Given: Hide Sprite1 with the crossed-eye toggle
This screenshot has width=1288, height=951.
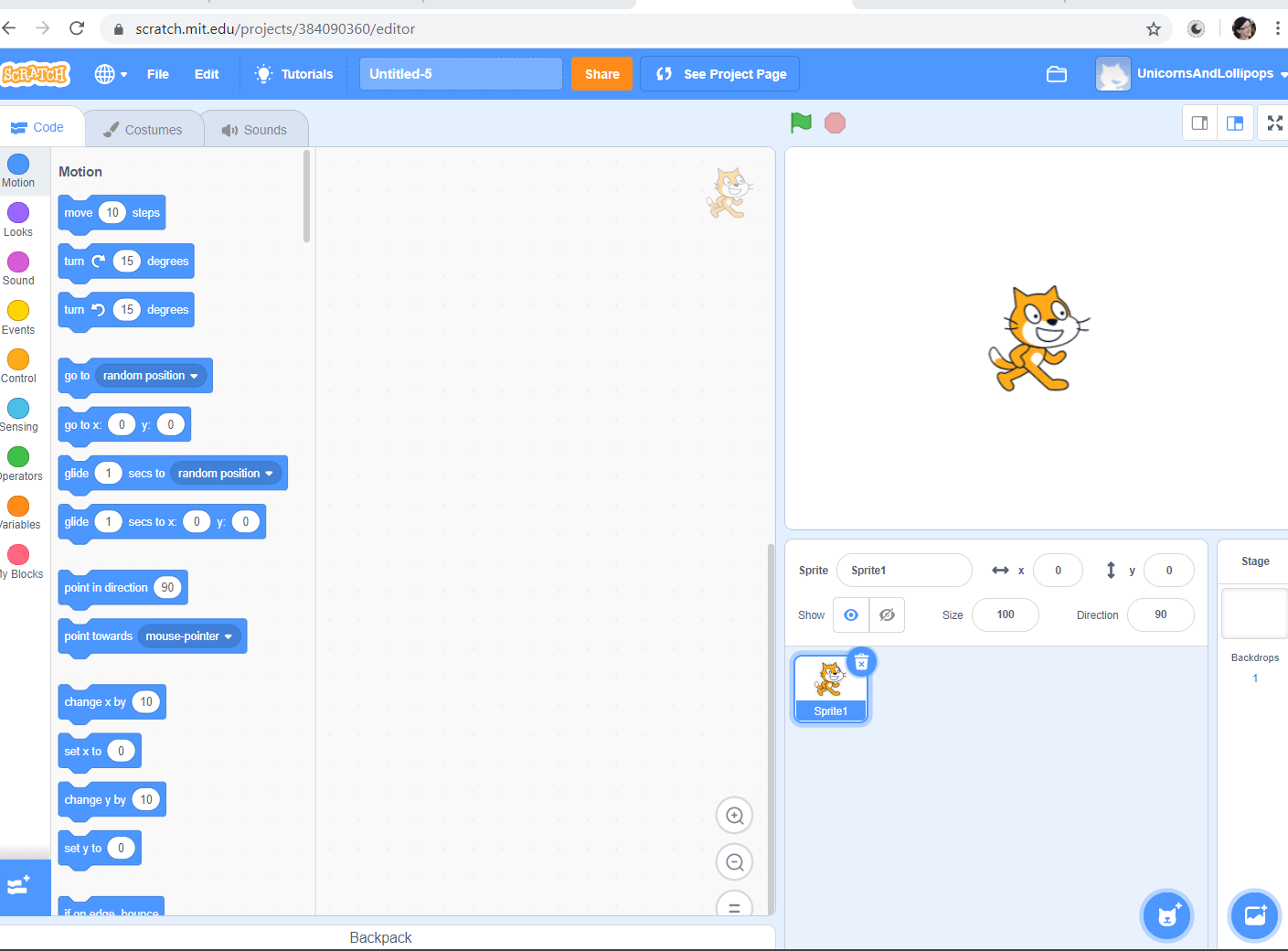Looking at the screenshot, I should pos(886,614).
